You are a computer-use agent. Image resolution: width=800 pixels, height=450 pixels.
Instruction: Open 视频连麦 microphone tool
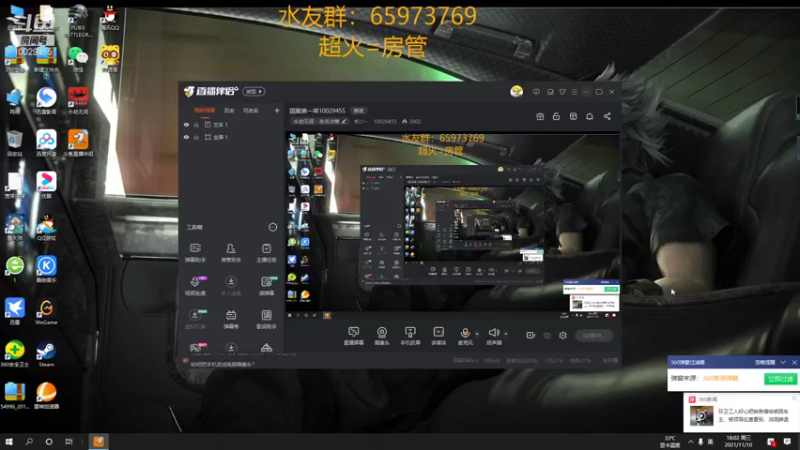pyautogui.click(x=195, y=286)
